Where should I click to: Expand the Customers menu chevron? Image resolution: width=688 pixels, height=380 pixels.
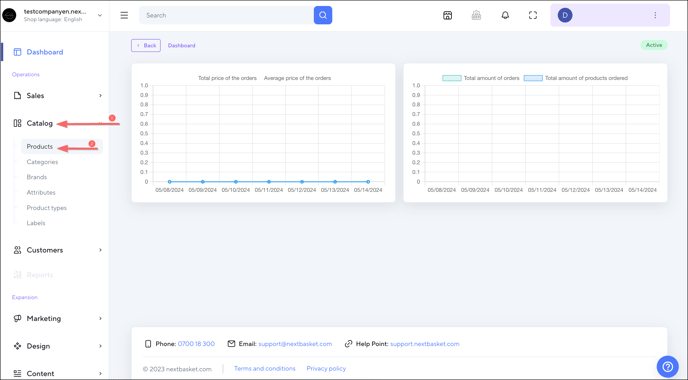[x=100, y=250]
